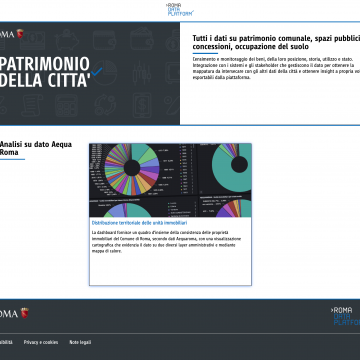Click the 'Patrimonio della Città' banner title
This screenshot has width=360, height=360.
pyautogui.click(x=45, y=72)
